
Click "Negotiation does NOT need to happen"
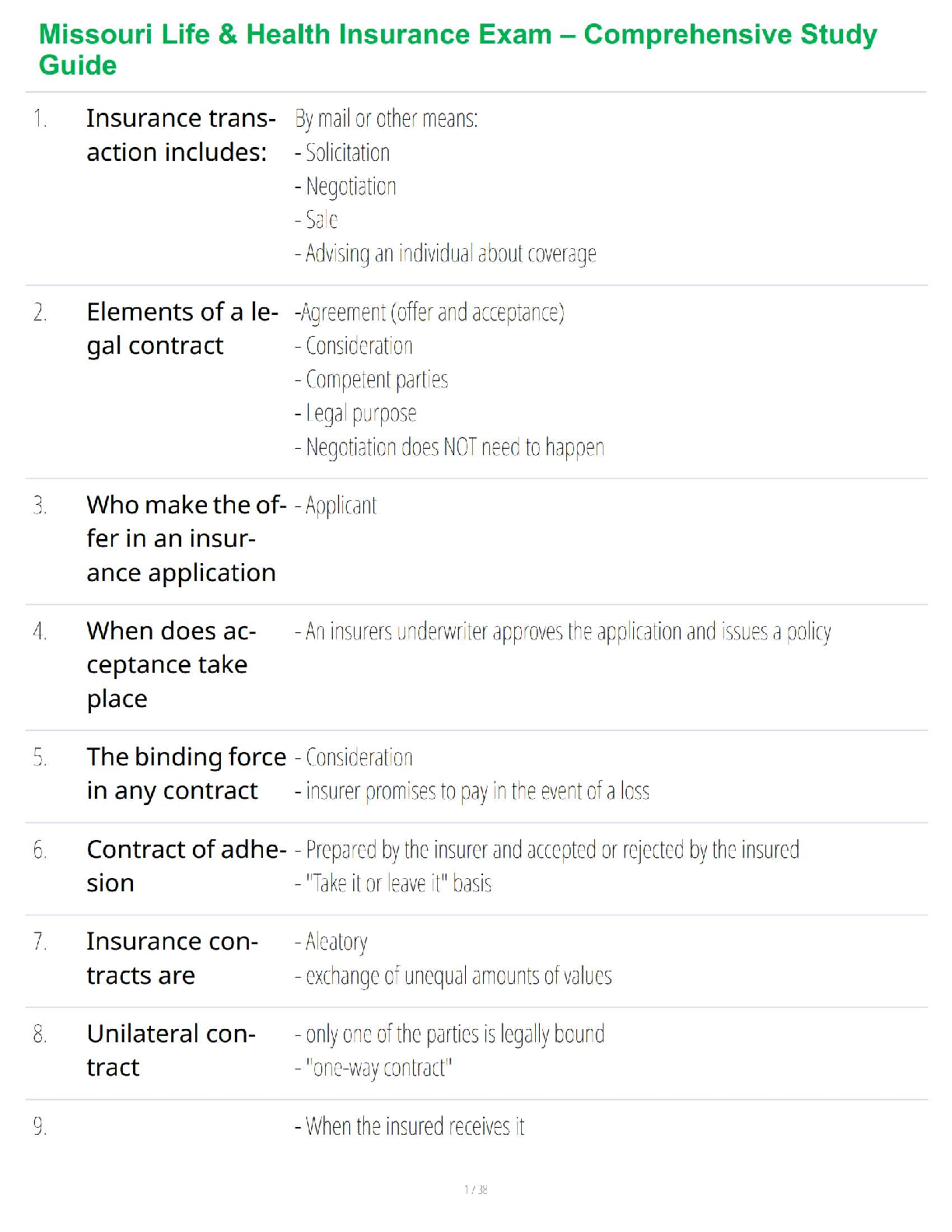450,448
